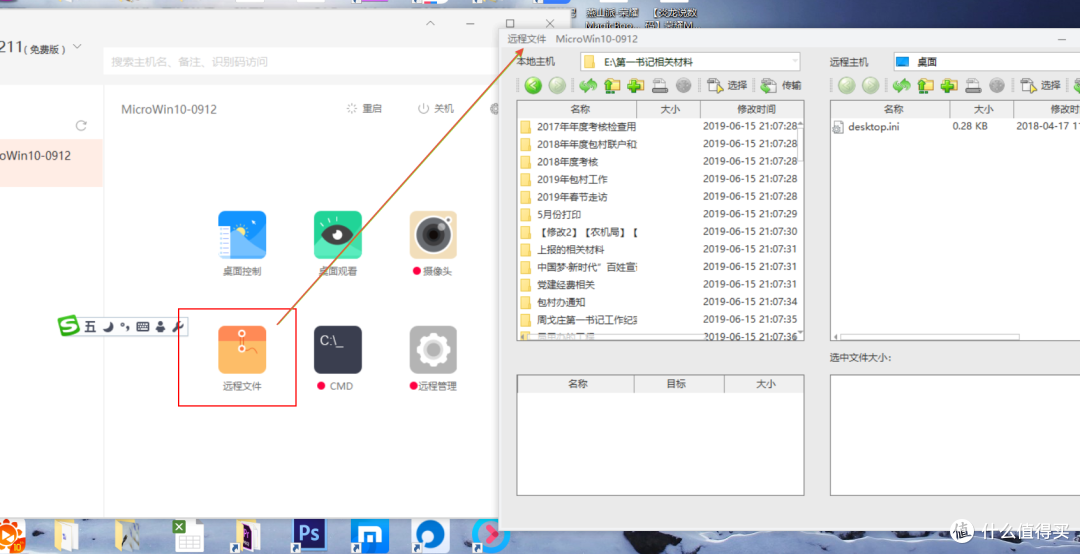
Task: Sort local files by 名称 column header
Action: point(577,109)
